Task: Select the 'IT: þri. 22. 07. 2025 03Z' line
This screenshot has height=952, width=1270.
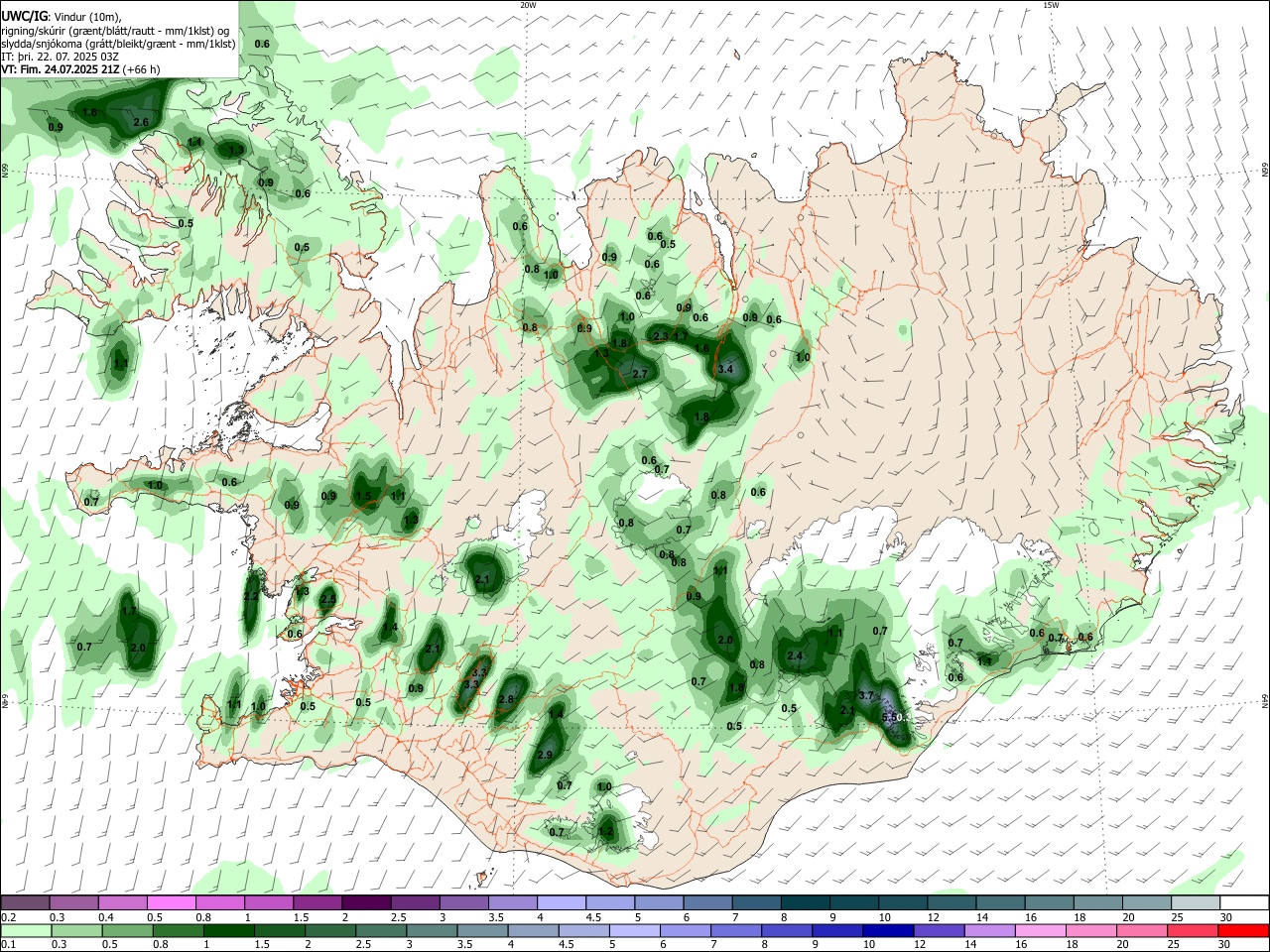Action: pos(60,57)
